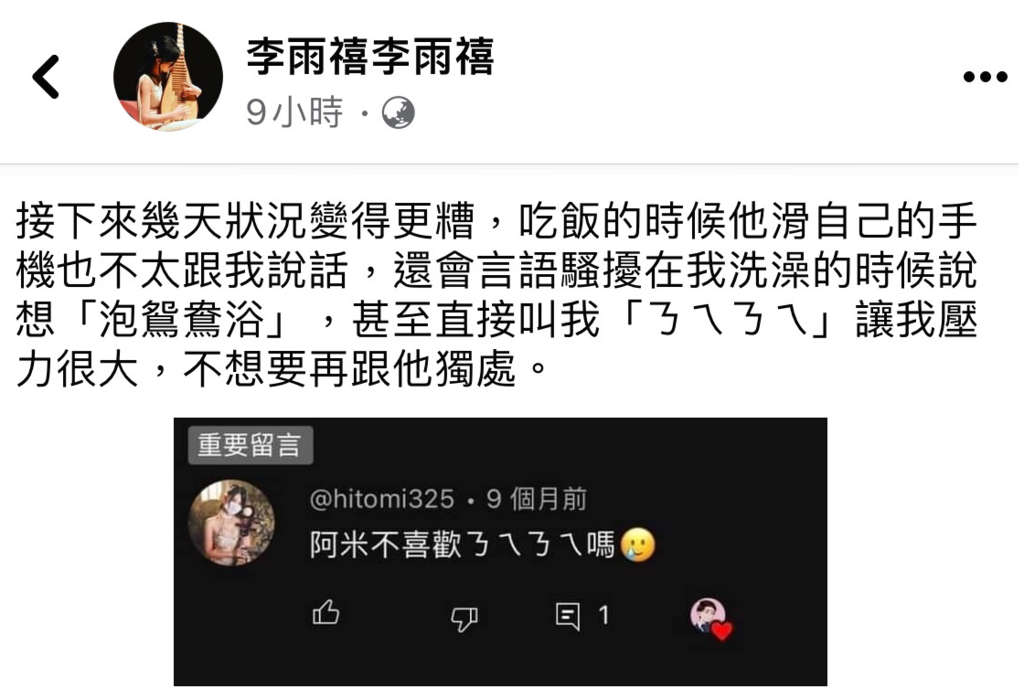Image resolution: width=1024 pixels, height=689 pixels.
Task: Dislike the comment with thumbs-down icon
Action: click(x=464, y=618)
